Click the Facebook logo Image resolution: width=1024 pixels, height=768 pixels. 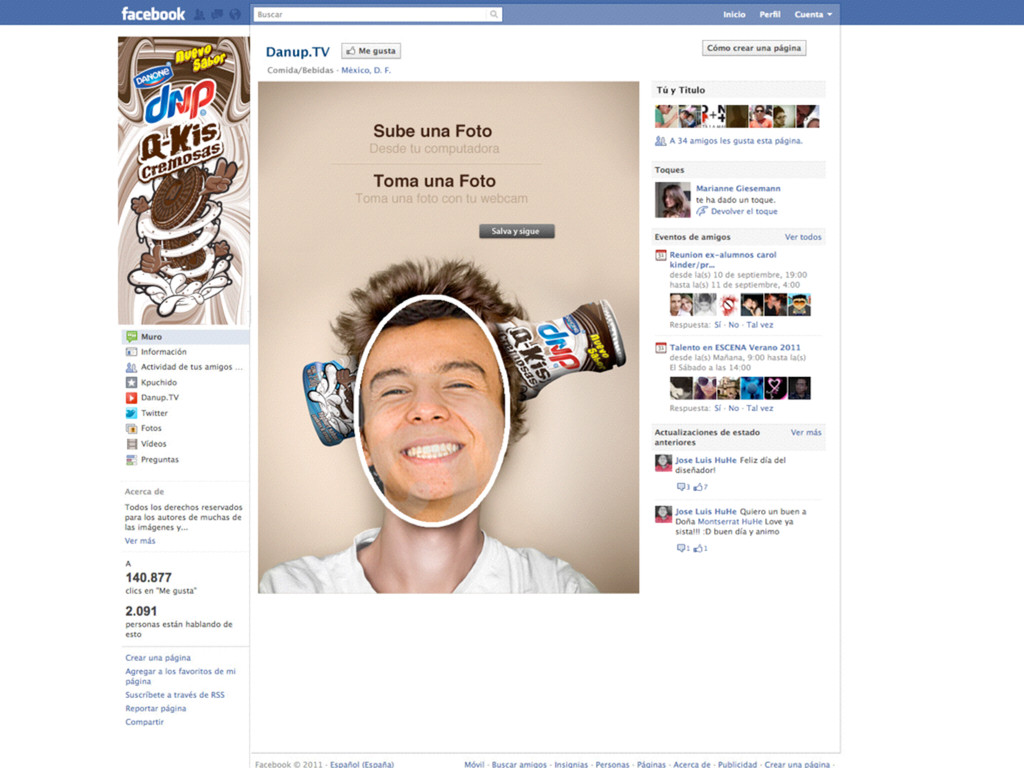[153, 14]
